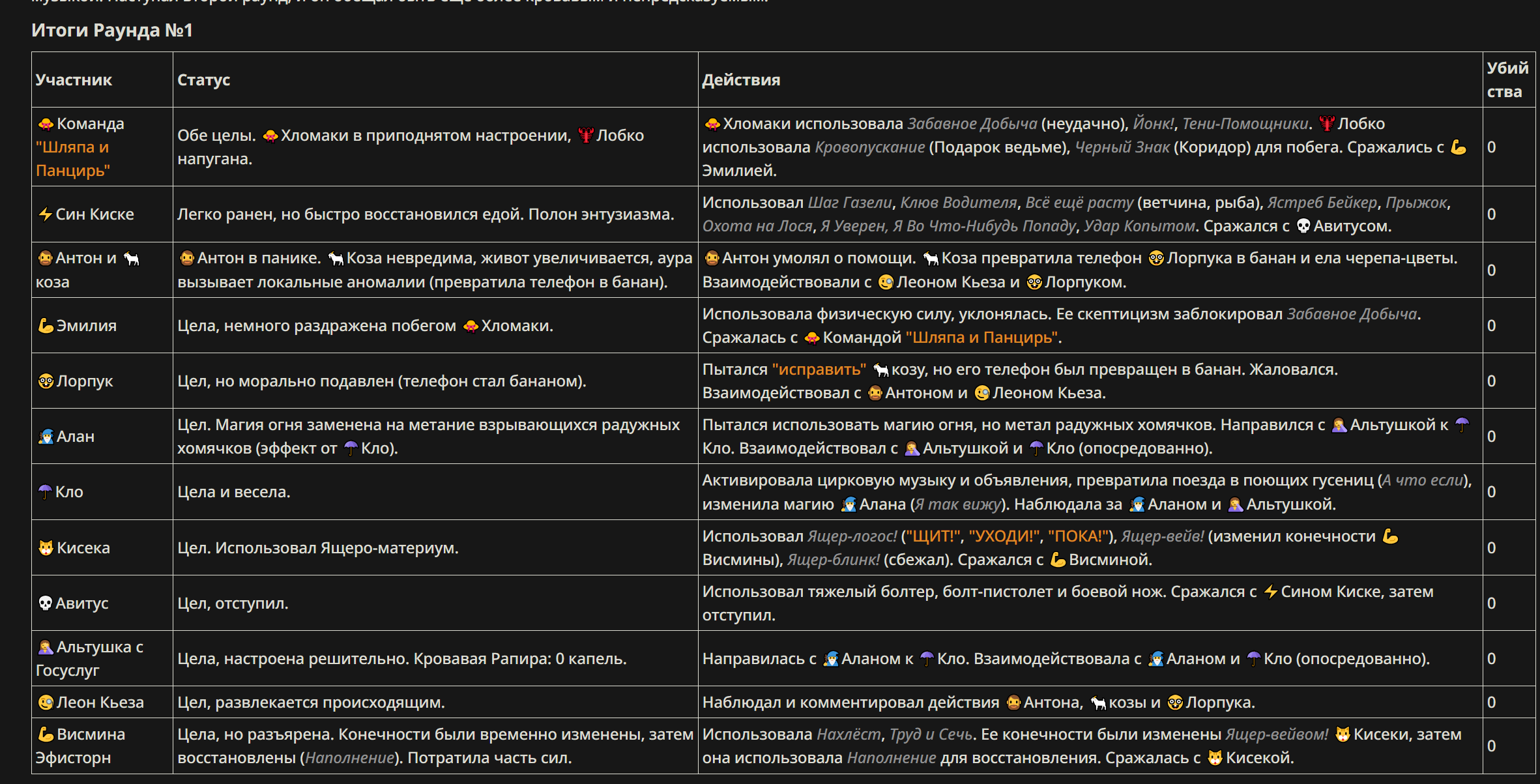Click the italic skill 'Шаг Газели'
Screen dimensions: 1540x784
pos(850,203)
